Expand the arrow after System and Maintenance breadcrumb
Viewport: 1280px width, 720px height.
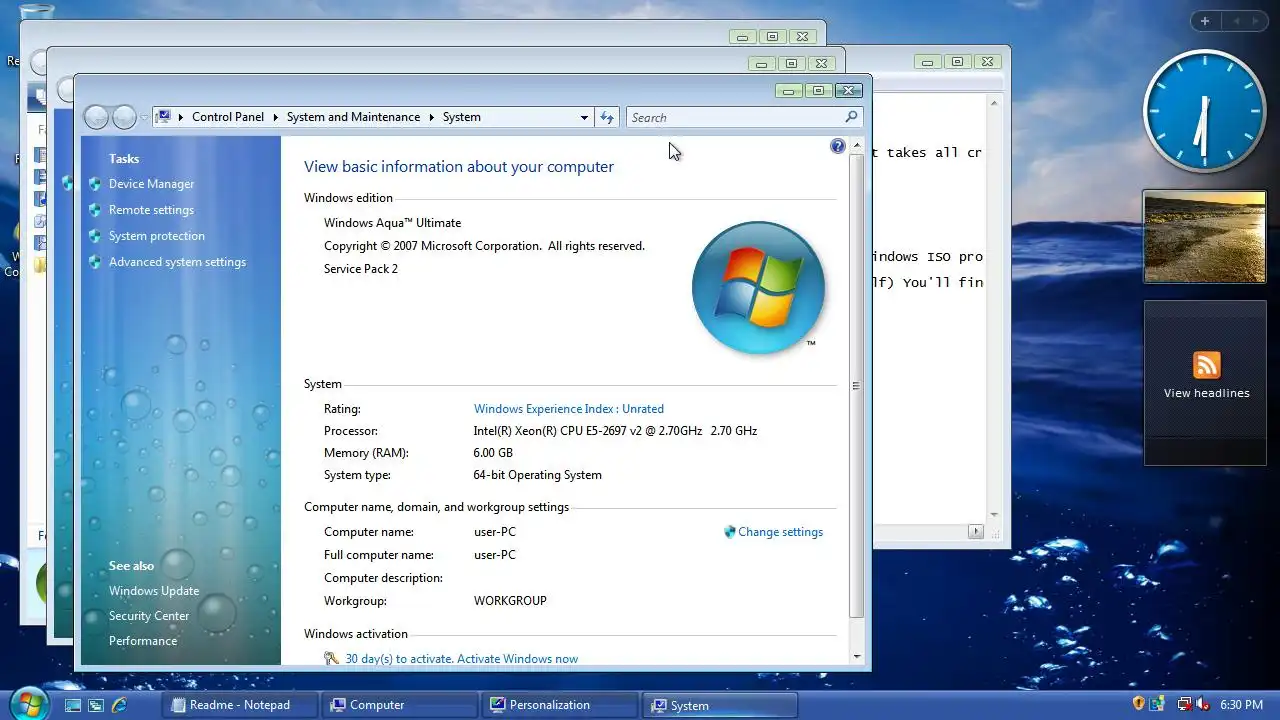point(431,117)
